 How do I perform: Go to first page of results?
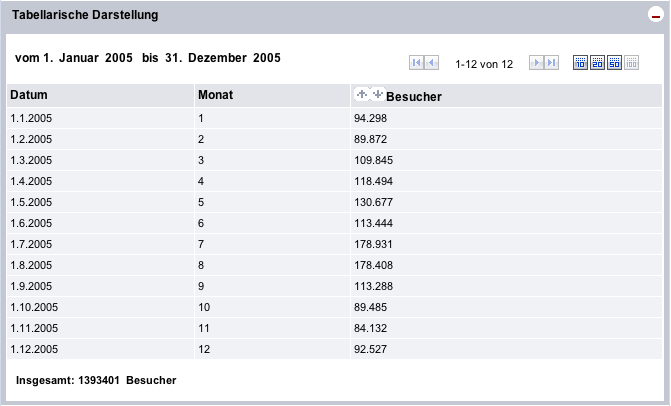417,63
